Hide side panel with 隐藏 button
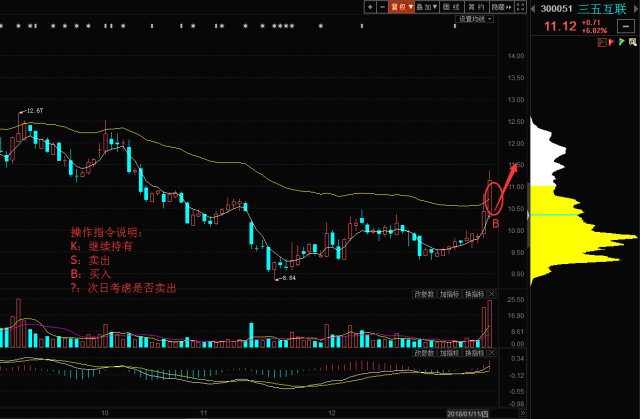Screen dimensions: 640x419 point(498,6)
